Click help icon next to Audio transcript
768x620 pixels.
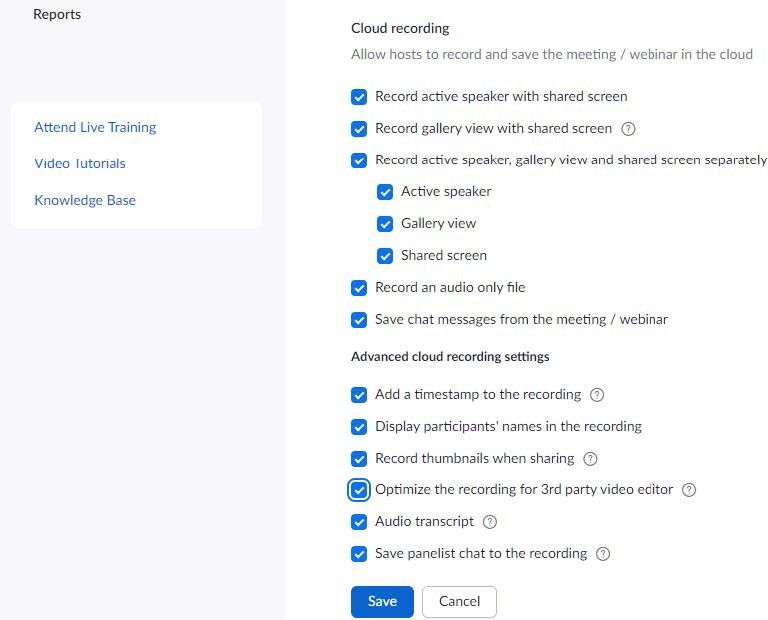(x=489, y=522)
